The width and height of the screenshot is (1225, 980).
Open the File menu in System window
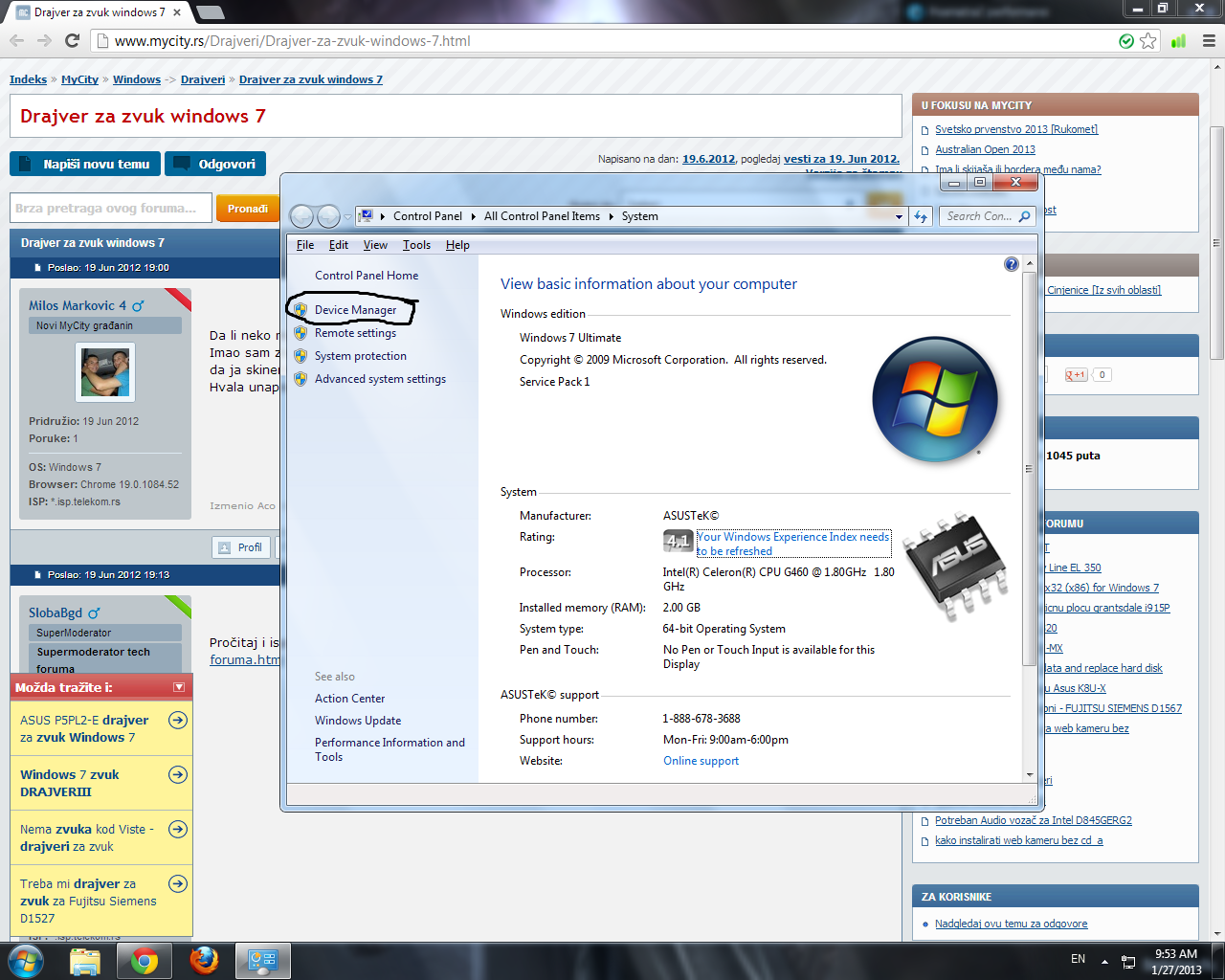(305, 245)
